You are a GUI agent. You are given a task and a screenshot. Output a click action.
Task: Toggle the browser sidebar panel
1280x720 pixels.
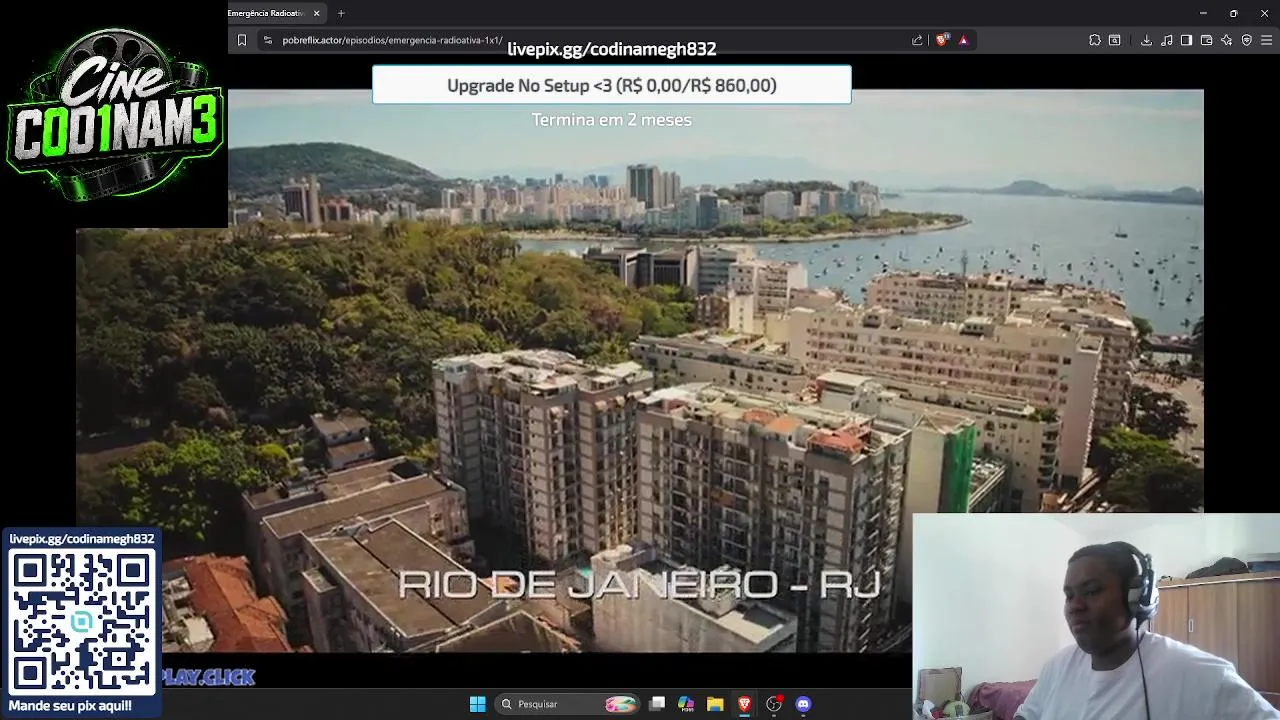[x=1186, y=40]
